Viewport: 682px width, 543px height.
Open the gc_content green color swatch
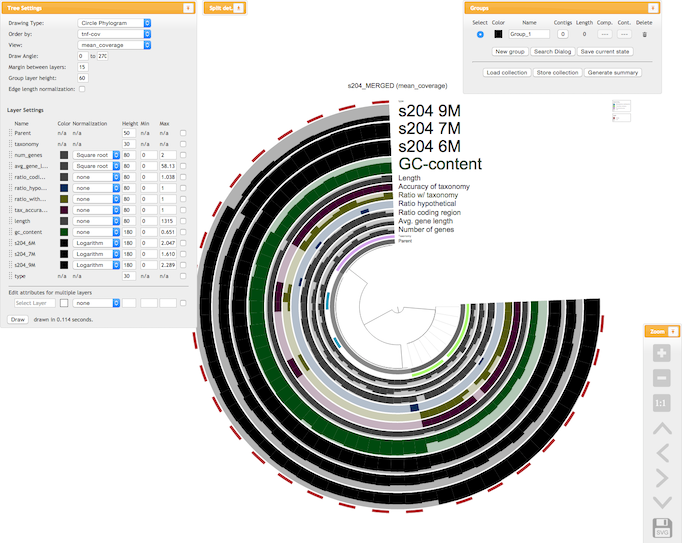pyautogui.click(x=64, y=232)
